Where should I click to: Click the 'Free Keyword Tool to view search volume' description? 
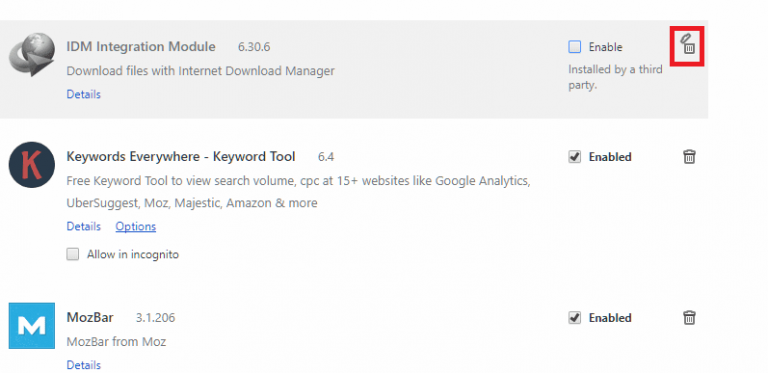(298, 191)
